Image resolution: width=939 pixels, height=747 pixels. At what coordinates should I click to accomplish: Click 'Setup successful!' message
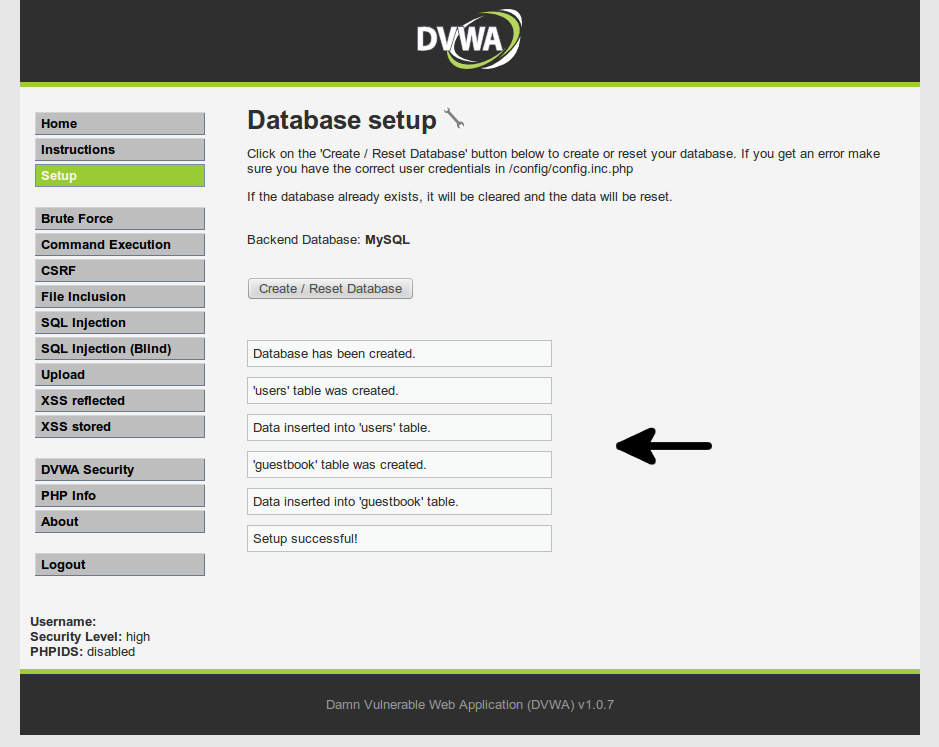[x=399, y=539]
